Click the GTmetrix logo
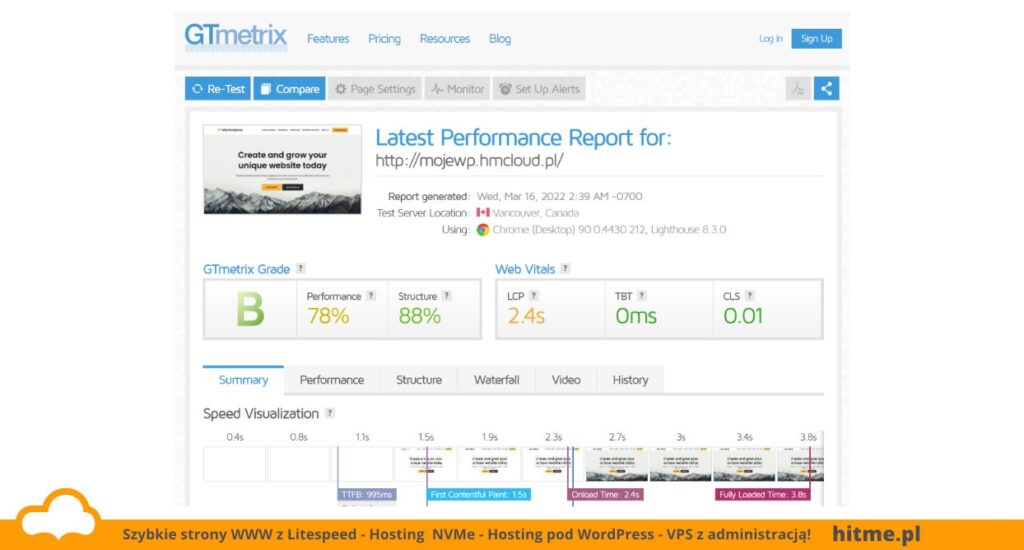 click(236, 36)
